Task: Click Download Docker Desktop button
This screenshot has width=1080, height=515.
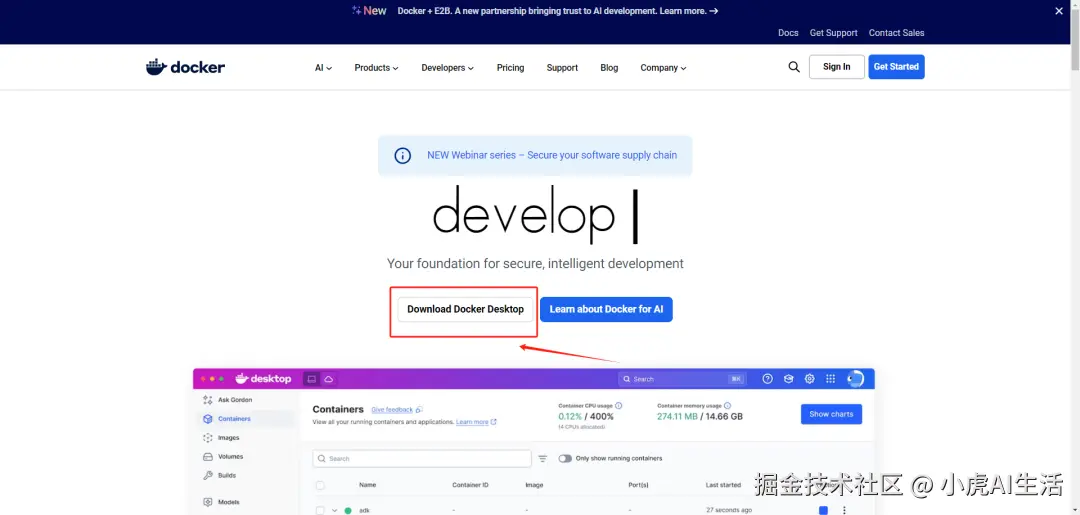Action: pos(466,309)
